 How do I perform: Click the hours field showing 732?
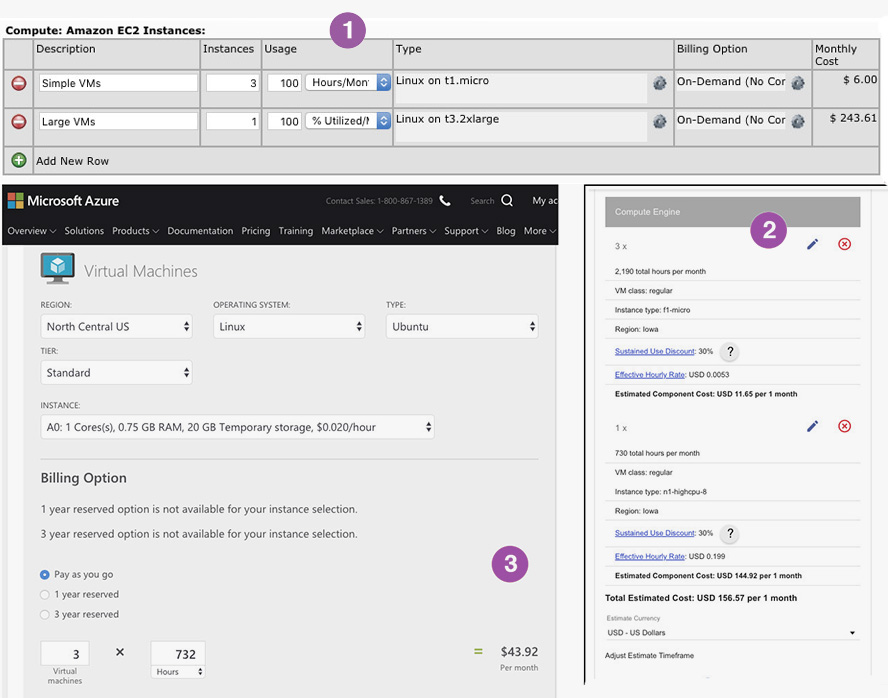178,654
